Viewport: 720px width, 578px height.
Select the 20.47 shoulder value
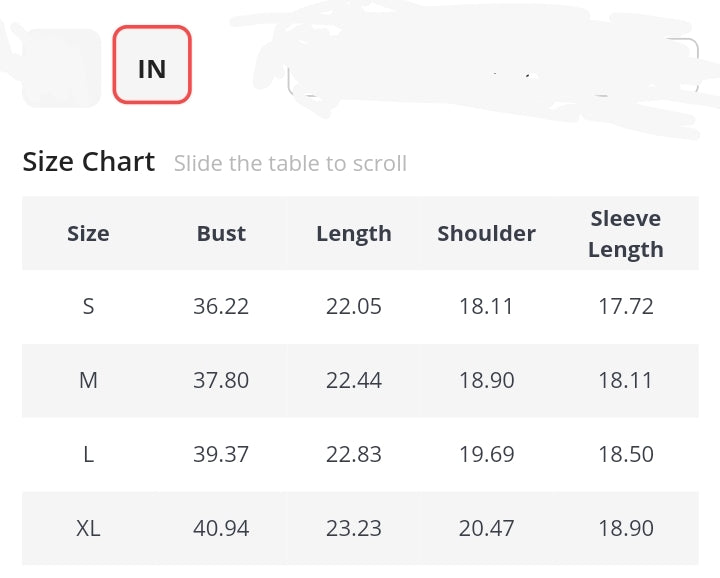click(x=486, y=528)
